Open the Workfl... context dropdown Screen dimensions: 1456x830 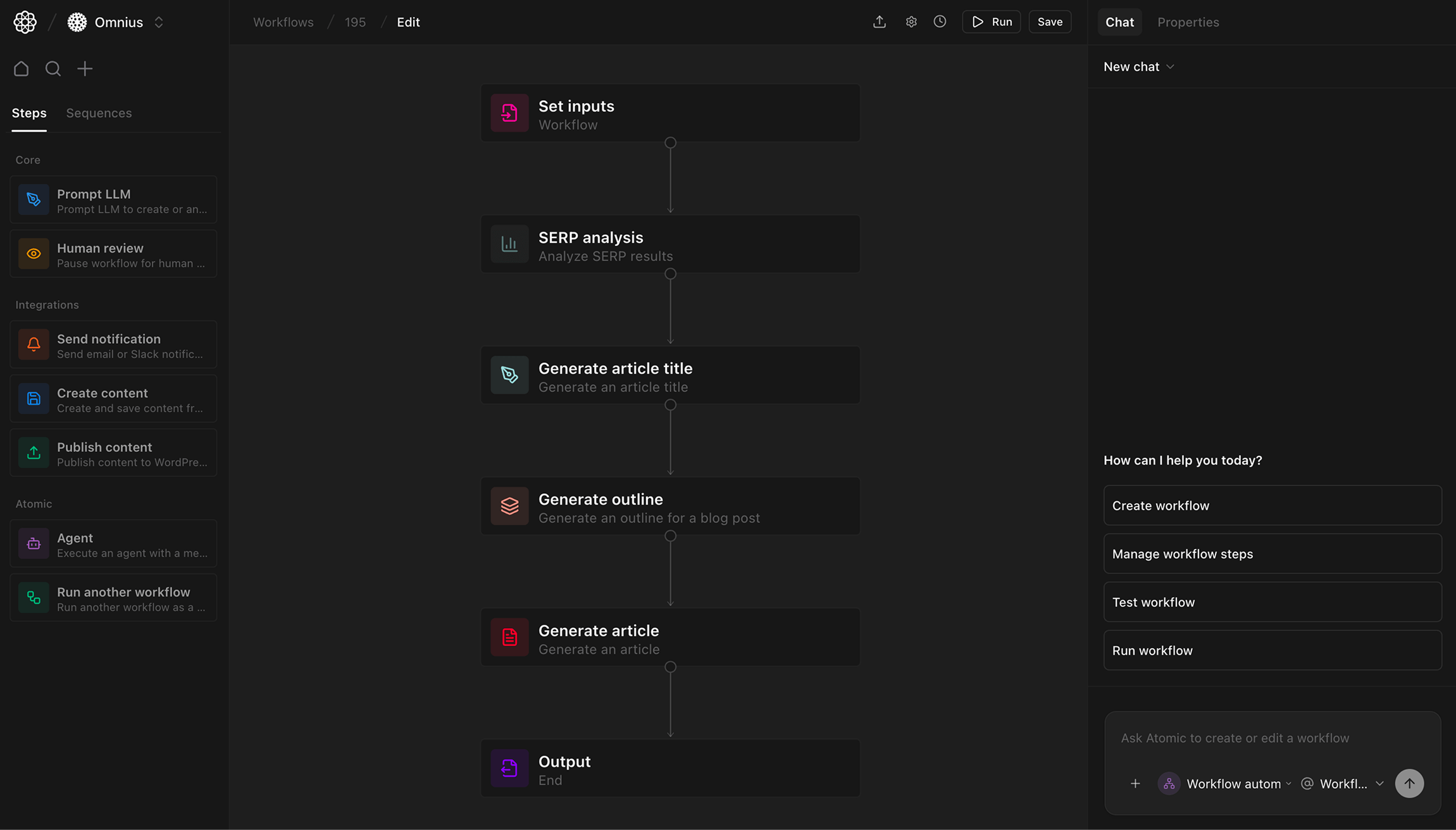1344,784
